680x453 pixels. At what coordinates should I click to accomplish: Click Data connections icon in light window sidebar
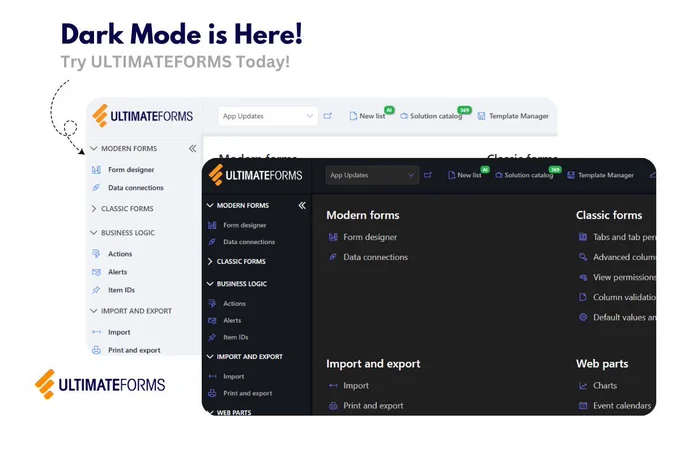tap(96, 188)
